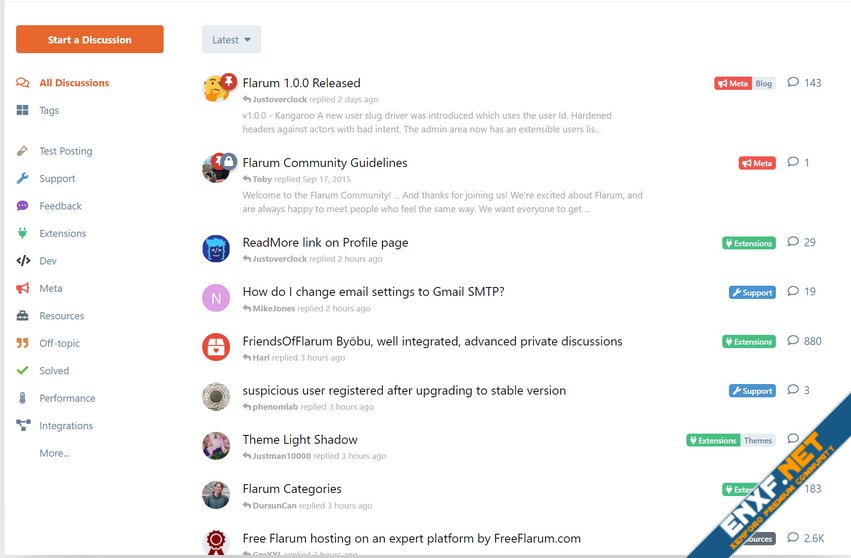This screenshot has height=558, width=851.
Task: Open avatar of ReadMore link discussion author
Action: coord(216,249)
